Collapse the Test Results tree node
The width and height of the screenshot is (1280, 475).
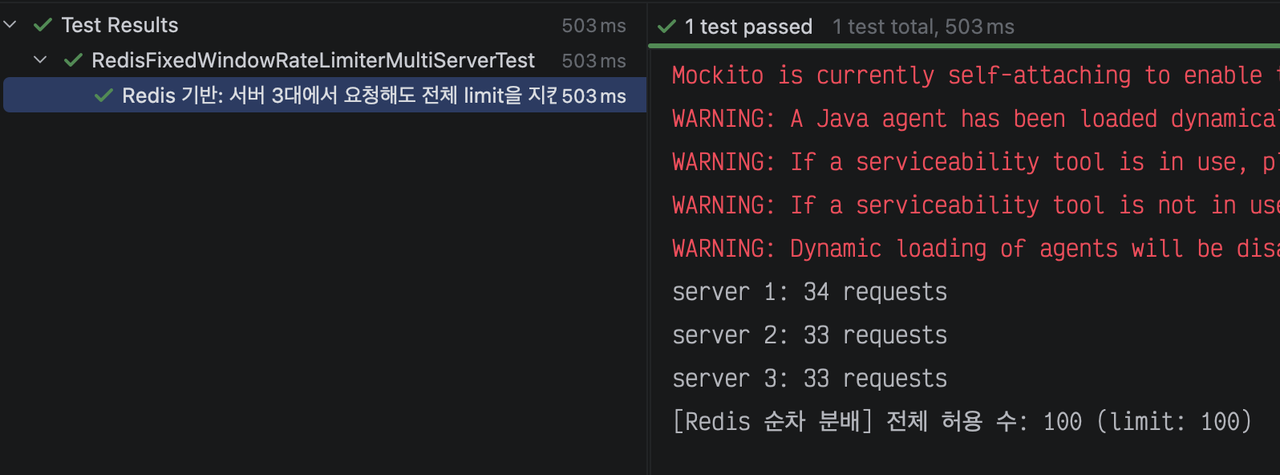pyautogui.click(x=10, y=25)
